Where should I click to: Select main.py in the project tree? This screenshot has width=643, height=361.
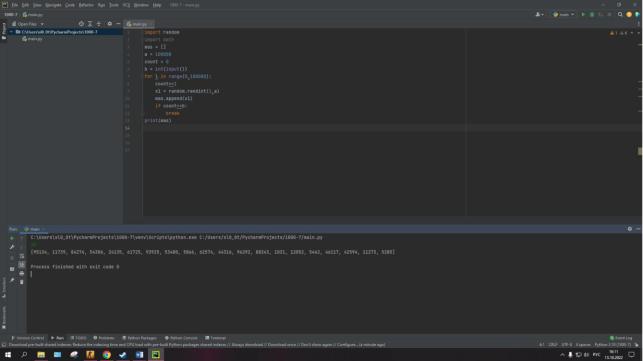coord(33,39)
